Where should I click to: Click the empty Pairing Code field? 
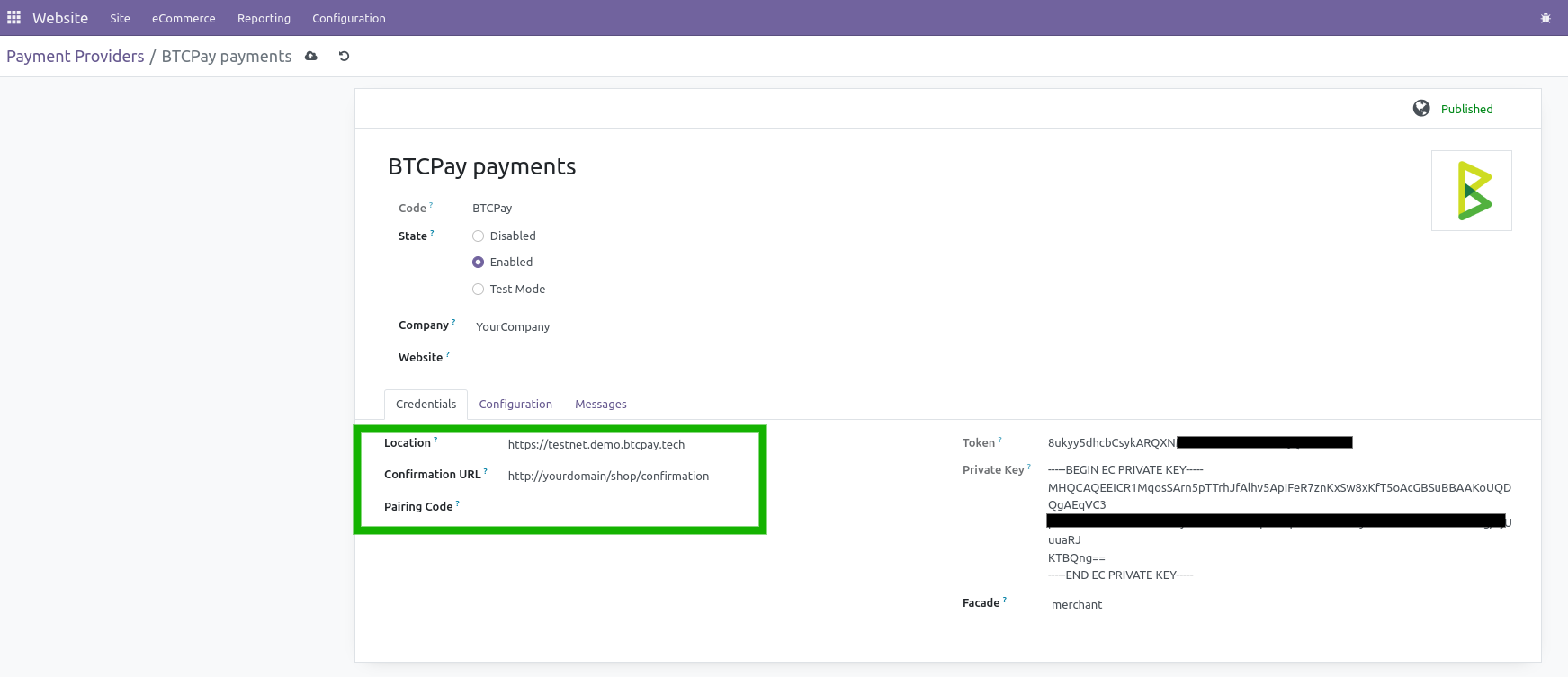coord(630,507)
